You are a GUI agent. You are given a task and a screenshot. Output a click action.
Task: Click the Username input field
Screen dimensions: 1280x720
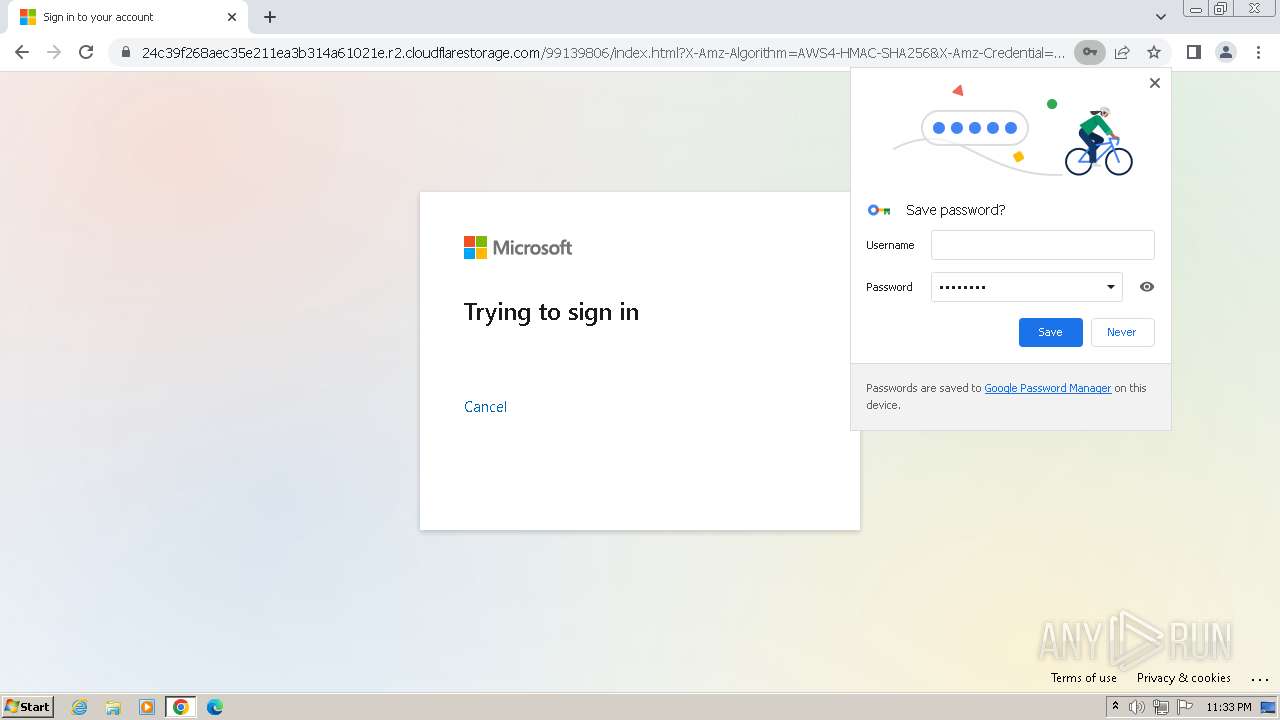pyautogui.click(x=1042, y=245)
